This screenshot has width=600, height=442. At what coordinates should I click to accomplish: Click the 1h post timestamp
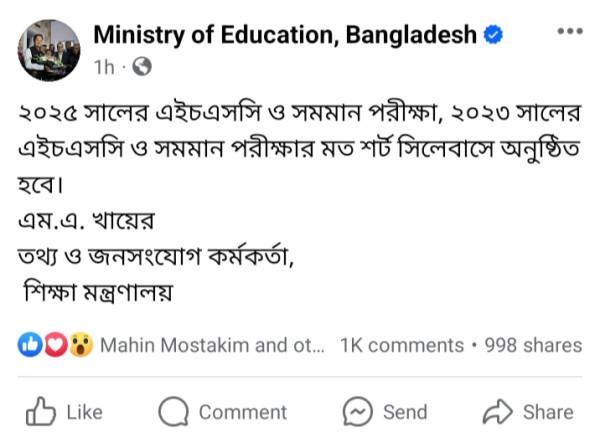(104, 67)
